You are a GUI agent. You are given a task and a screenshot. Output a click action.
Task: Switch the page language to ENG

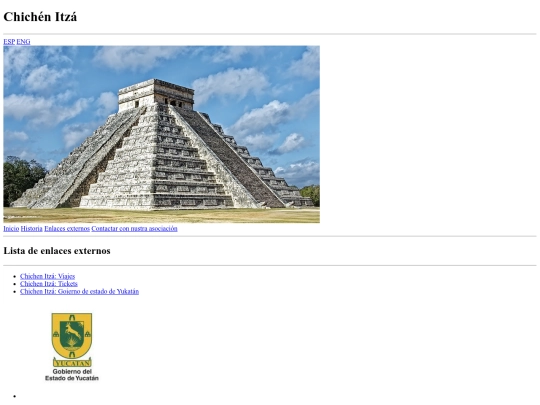23,42
